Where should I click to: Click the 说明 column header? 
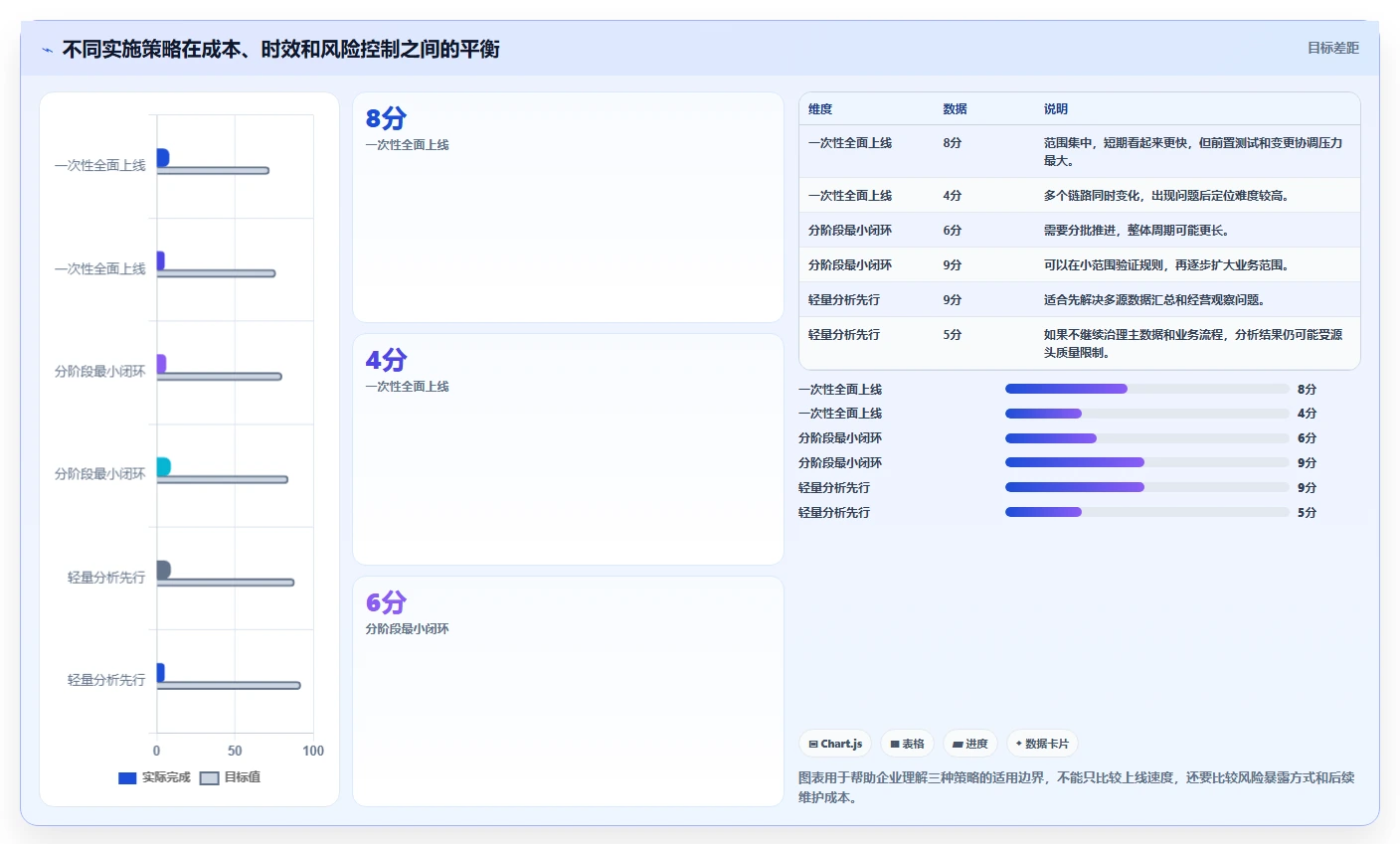click(1056, 109)
